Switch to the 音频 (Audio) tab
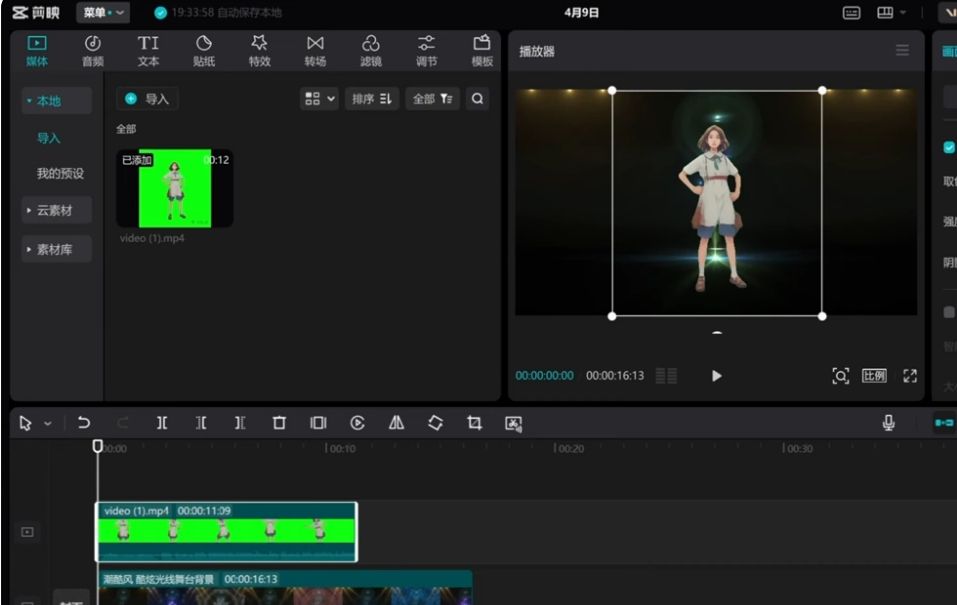Screen dimensions: 957x605 point(92,50)
